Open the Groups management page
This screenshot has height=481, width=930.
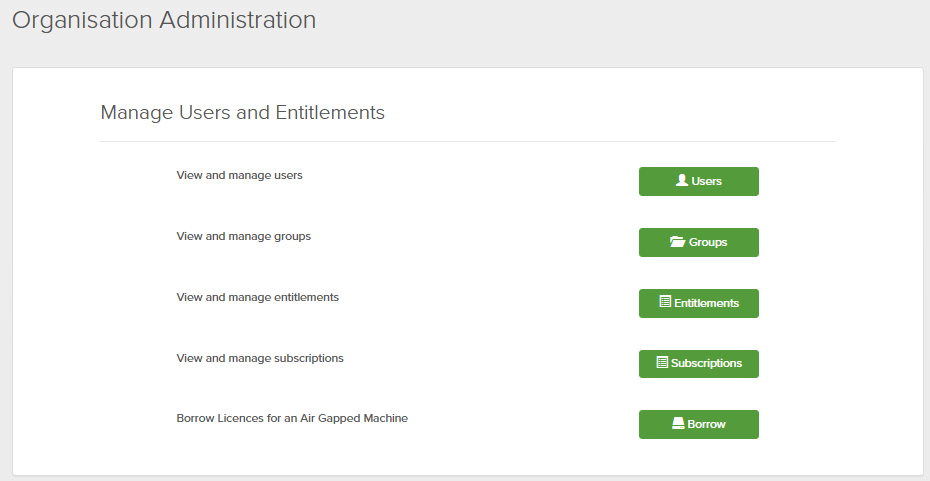coord(699,242)
